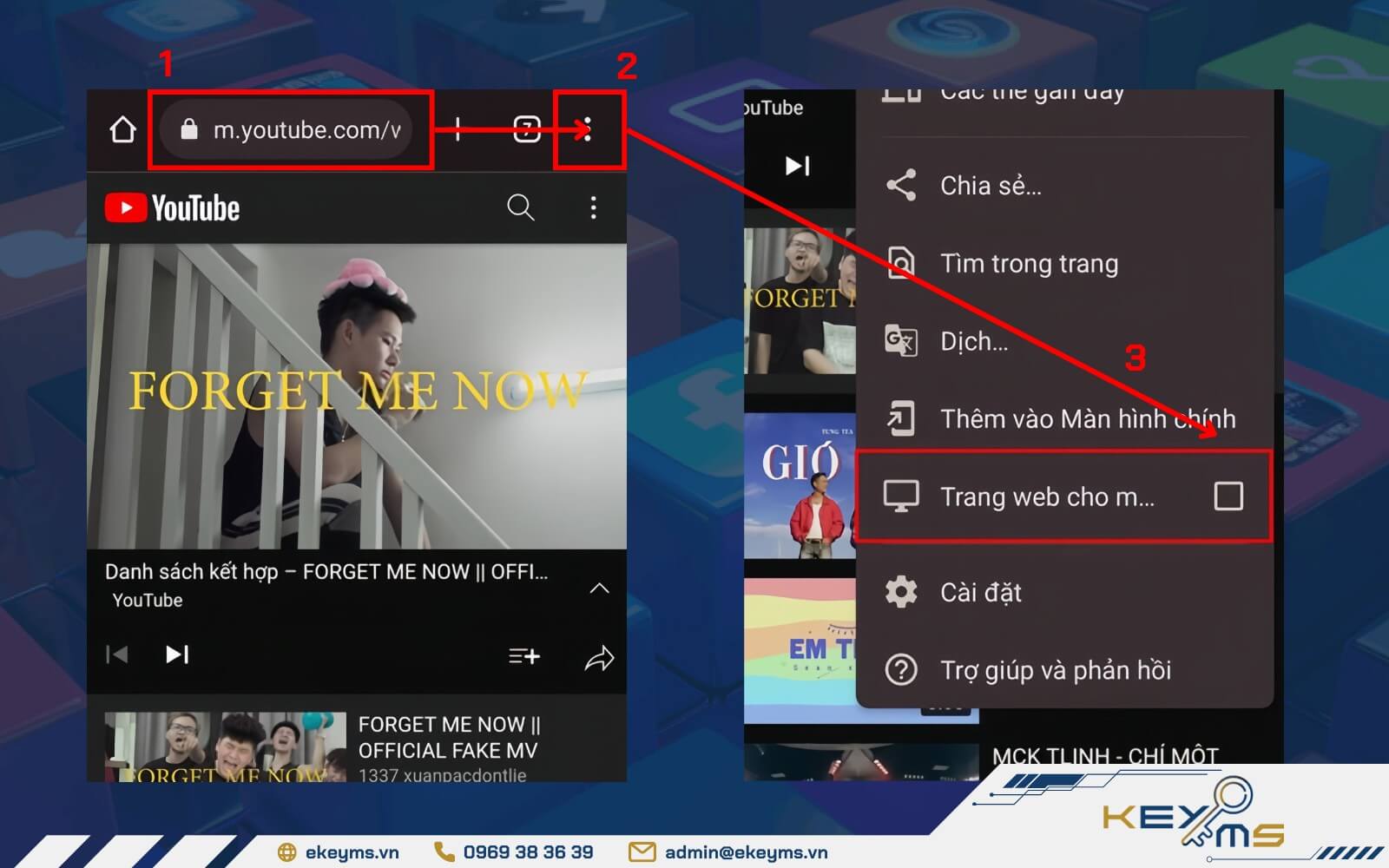Tap the find-in-page icon
The image size is (1389, 868).
click(901, 263)
